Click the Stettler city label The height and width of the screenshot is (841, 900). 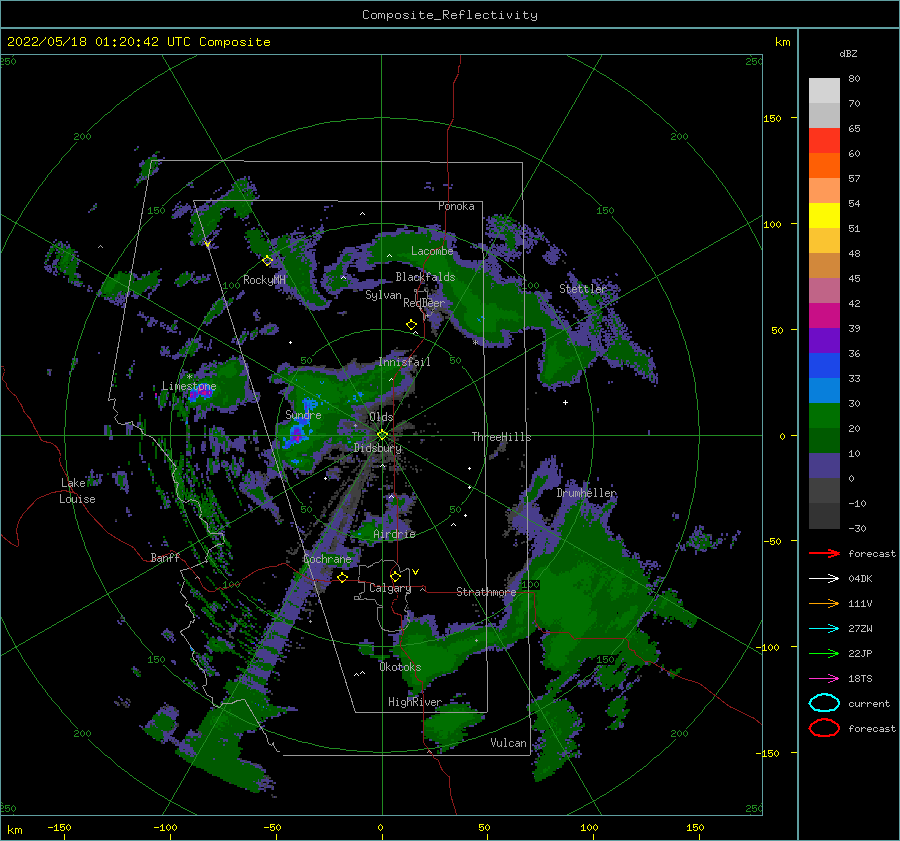(x=583, y=289)
